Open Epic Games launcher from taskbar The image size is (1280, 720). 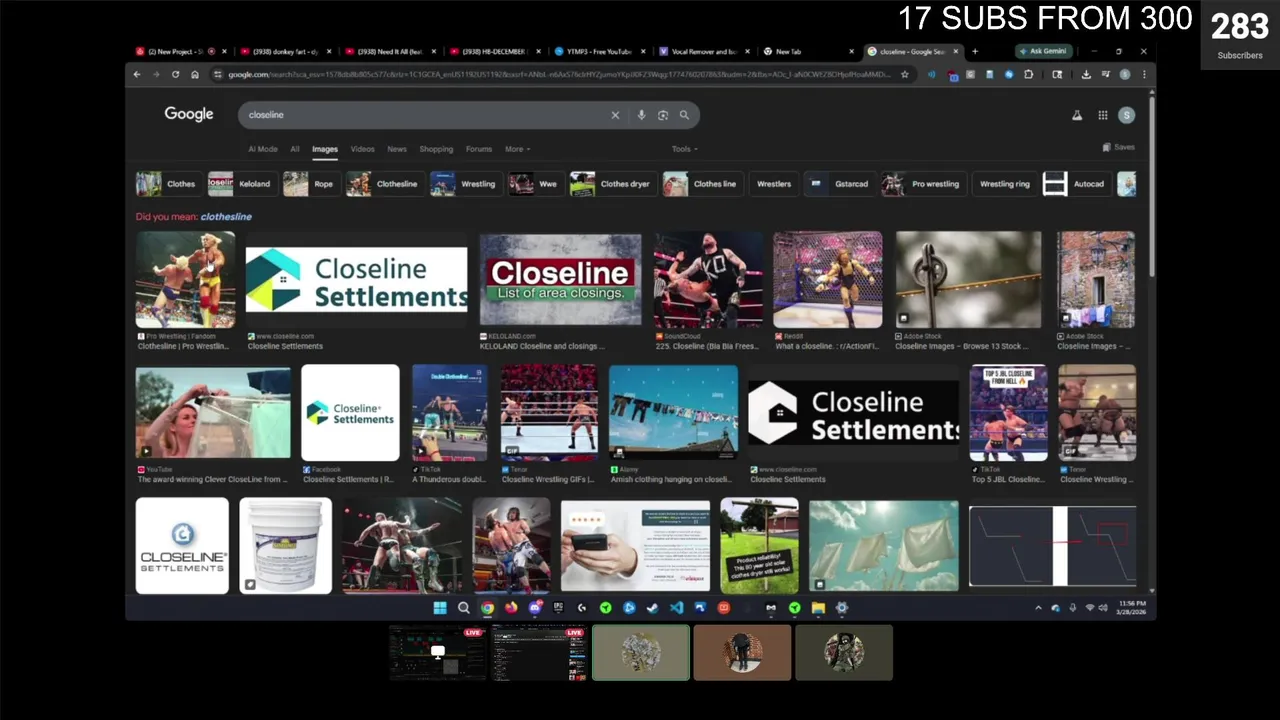point(558,607)
